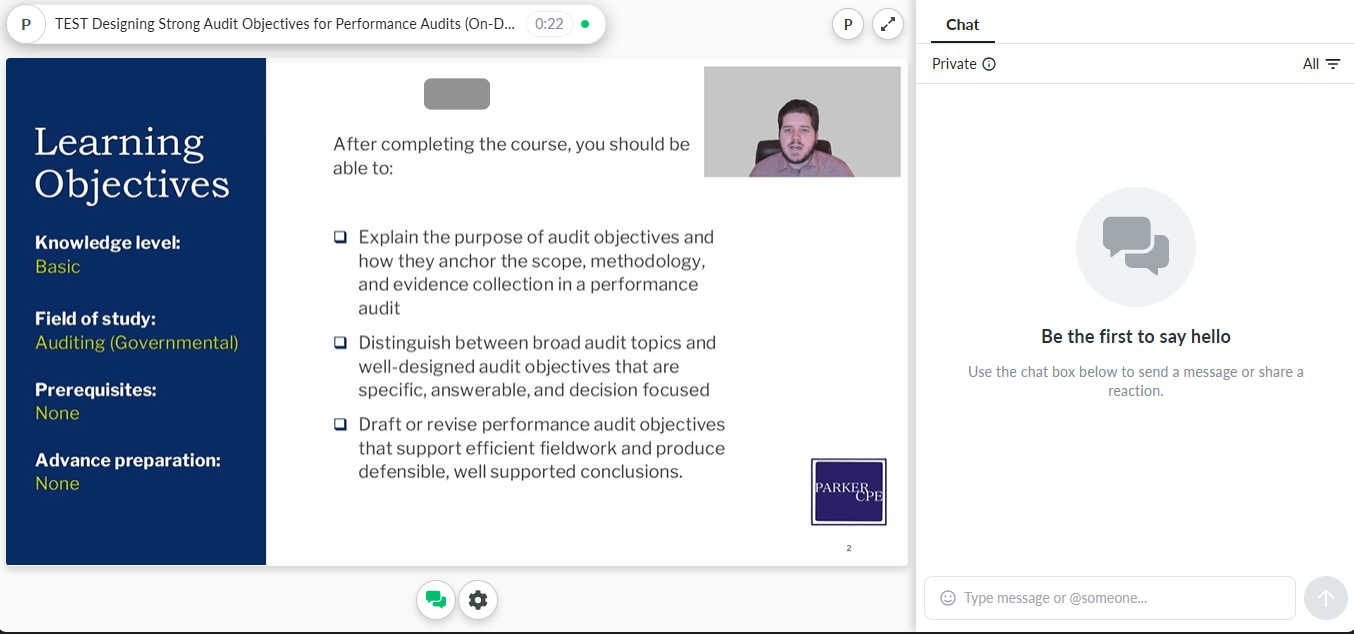Click the 'Be the first to say hello' text
Image resolution: width=1354 pixels, height=634 pixels.
coord(1136,337)
